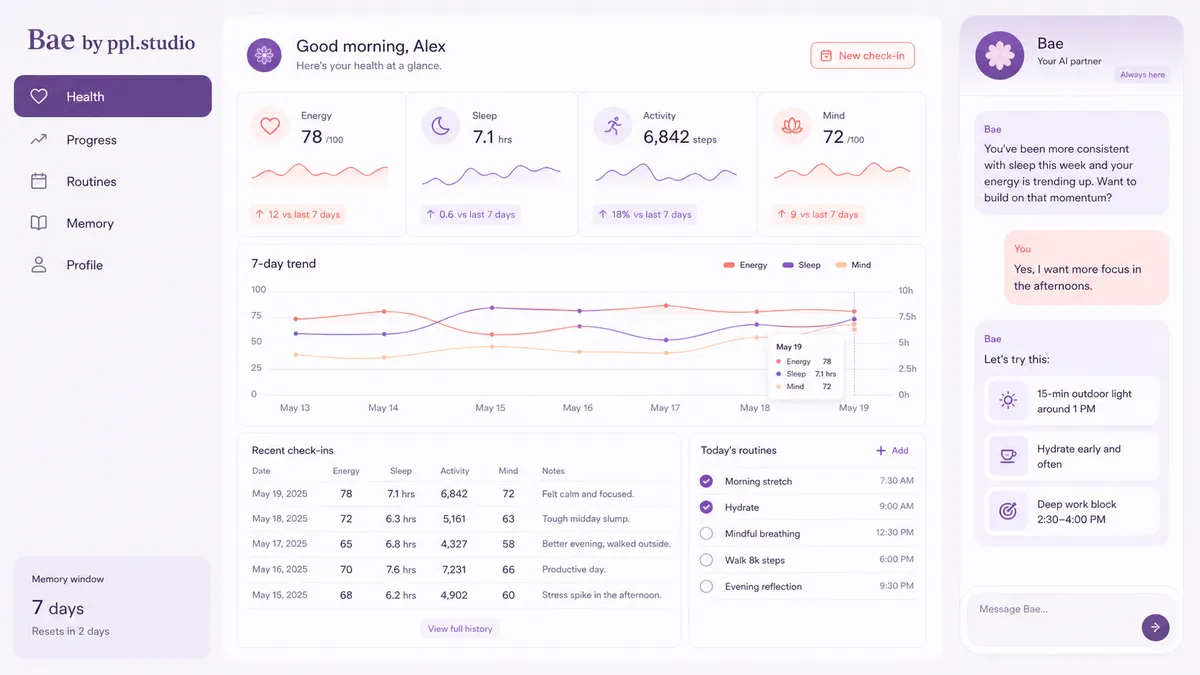Click the Mind sparkline chart
Image resolution: width=1200 pixels, height=675 pixels.
[x=842, y=172]
